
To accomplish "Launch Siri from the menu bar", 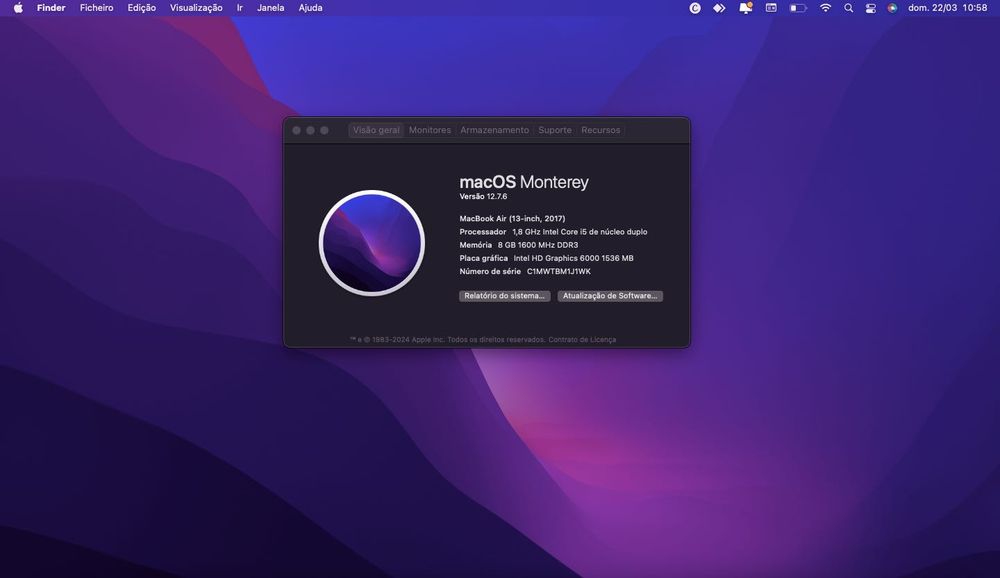I will pyautogui.click(x=892, y=8).
